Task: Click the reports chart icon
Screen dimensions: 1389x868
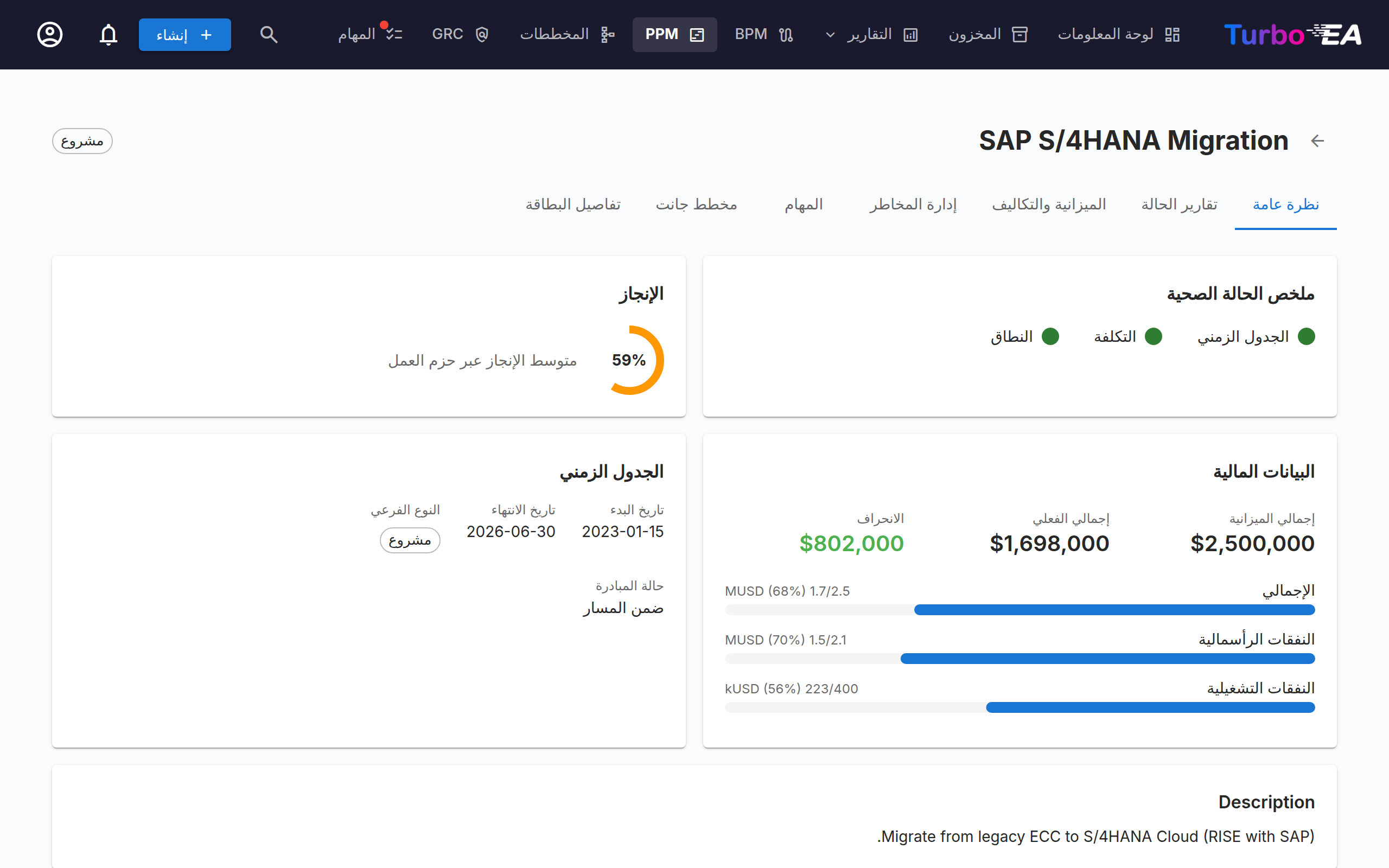Action: click(910, 34)
